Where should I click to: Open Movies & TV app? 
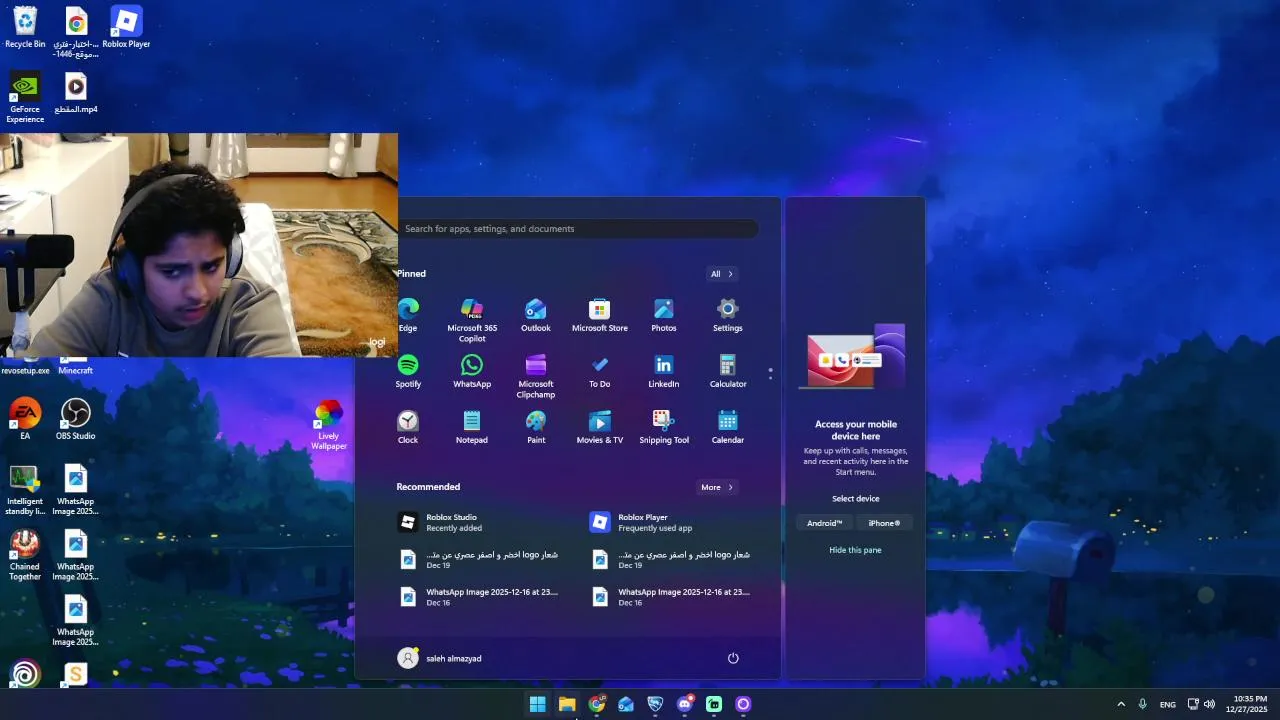tap(600, 426)
